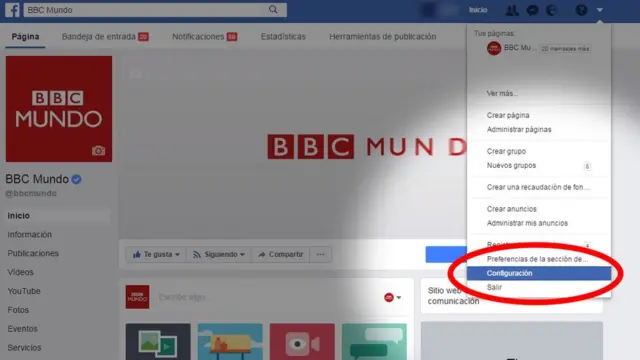
Task: Select the live video post option tile
Action: tap(302, 342)
